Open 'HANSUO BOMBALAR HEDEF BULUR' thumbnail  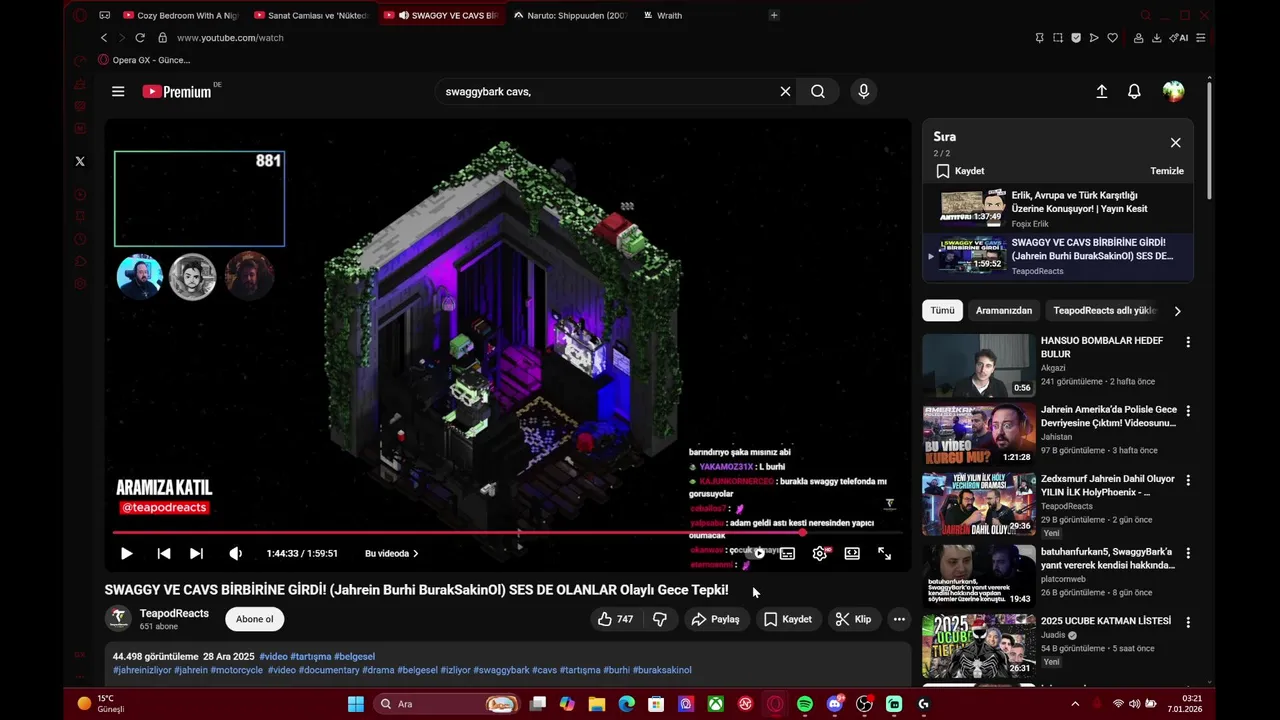point(978,366)
